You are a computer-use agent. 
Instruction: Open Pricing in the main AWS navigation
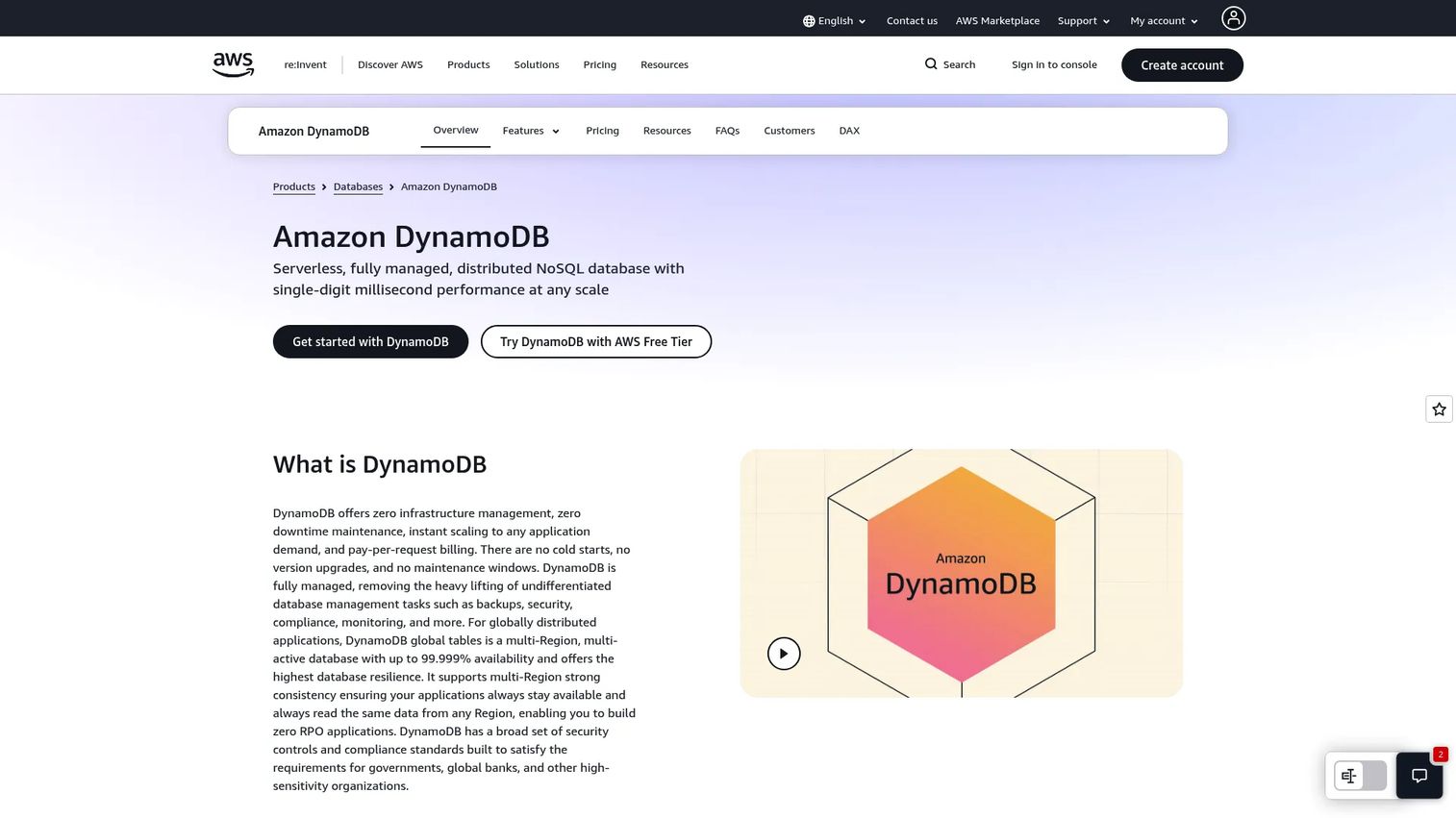point(599,64)
